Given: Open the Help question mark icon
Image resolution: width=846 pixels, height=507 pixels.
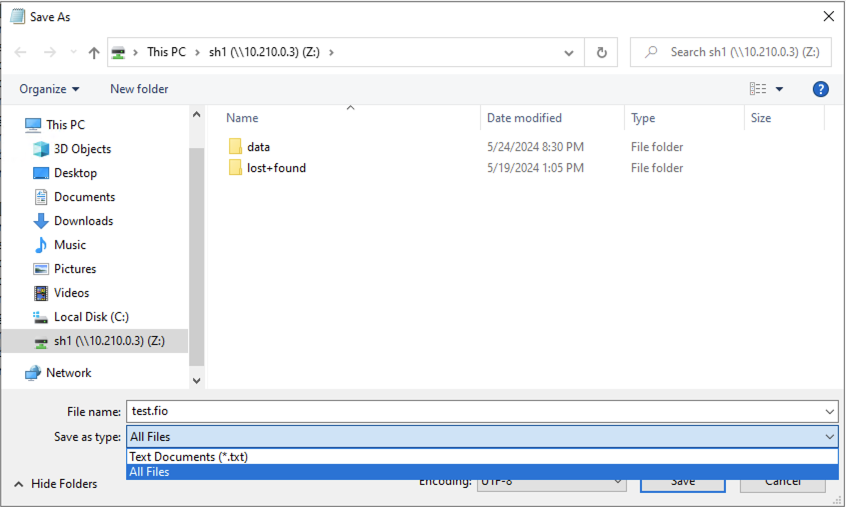Looking at the screenshot, I should pos(820,89).
